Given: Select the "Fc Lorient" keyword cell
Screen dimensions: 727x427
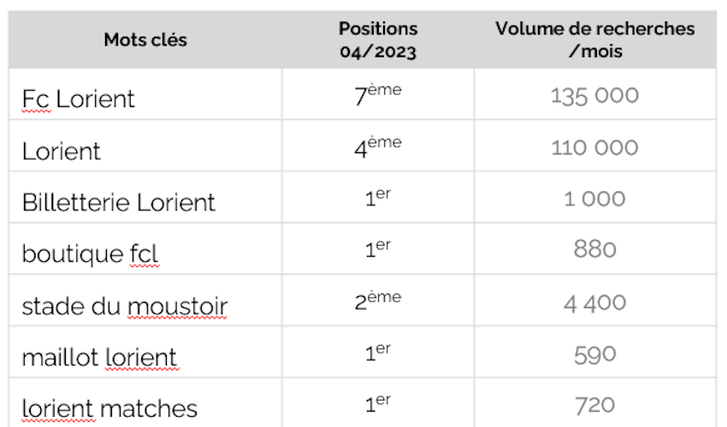Looking at the screenshot, I should click(78, 99).
